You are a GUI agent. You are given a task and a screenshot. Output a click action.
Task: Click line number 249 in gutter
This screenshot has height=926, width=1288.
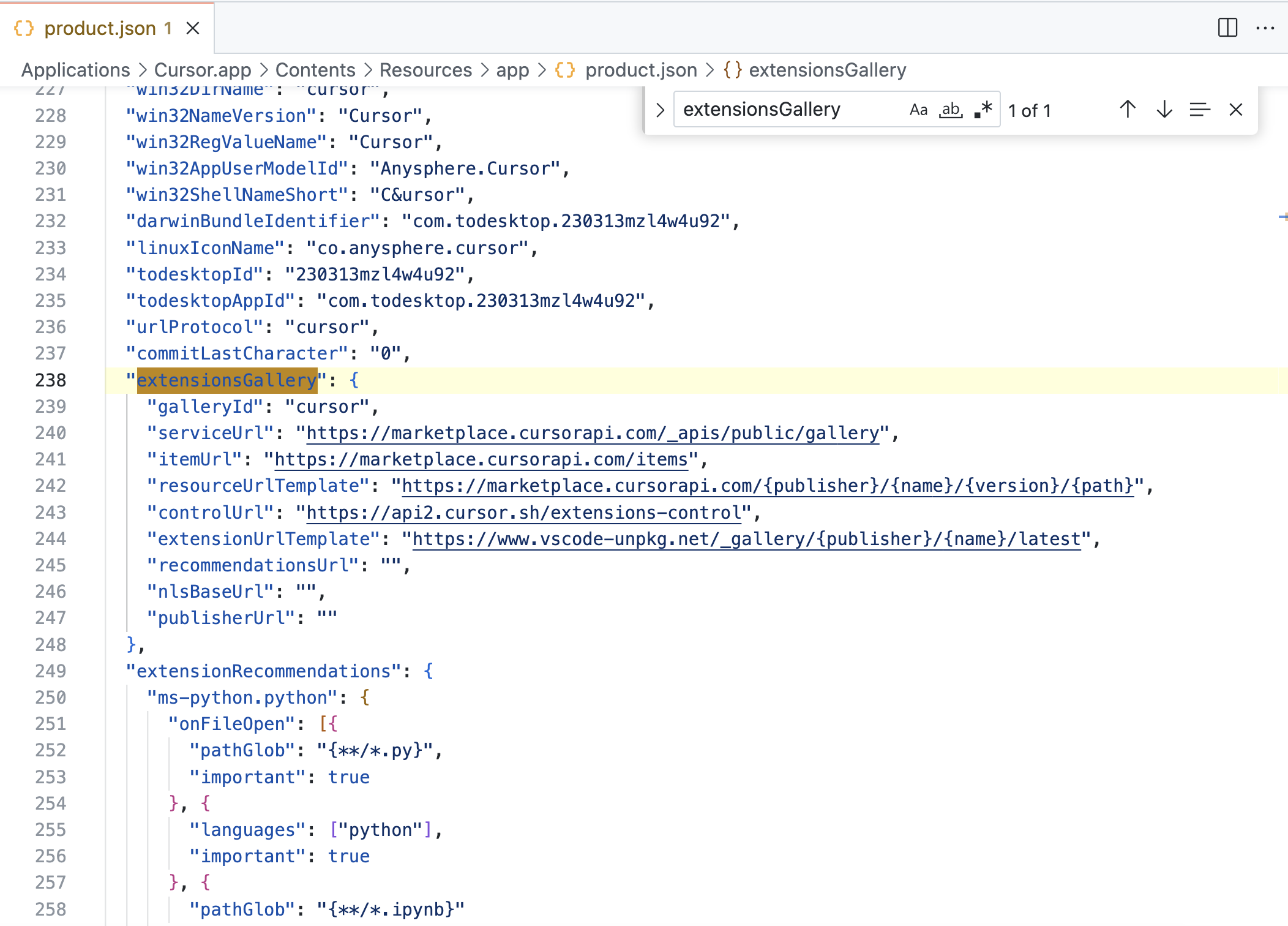[x=51, y=671]
